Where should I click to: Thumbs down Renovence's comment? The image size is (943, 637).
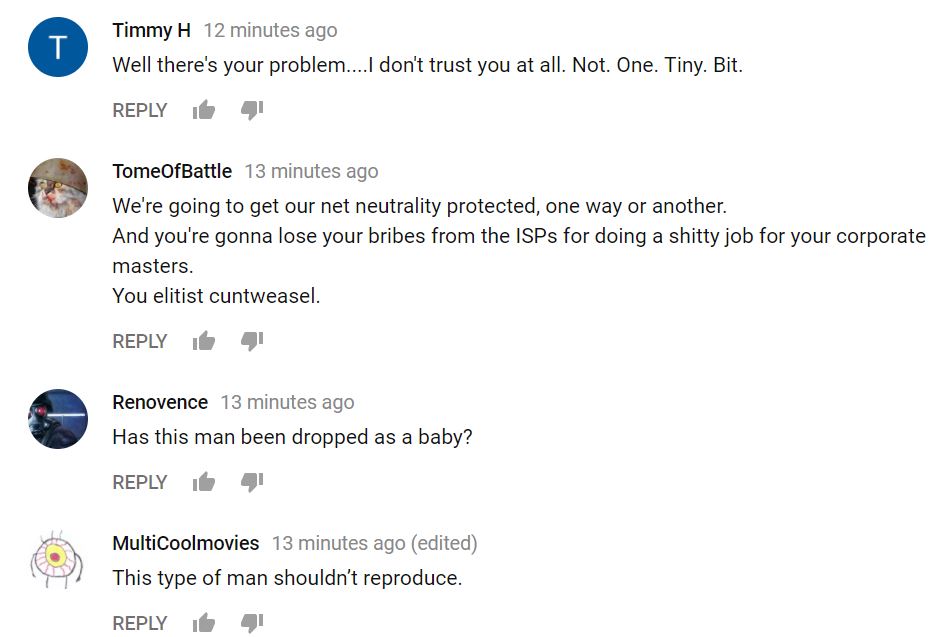point(252,482)
